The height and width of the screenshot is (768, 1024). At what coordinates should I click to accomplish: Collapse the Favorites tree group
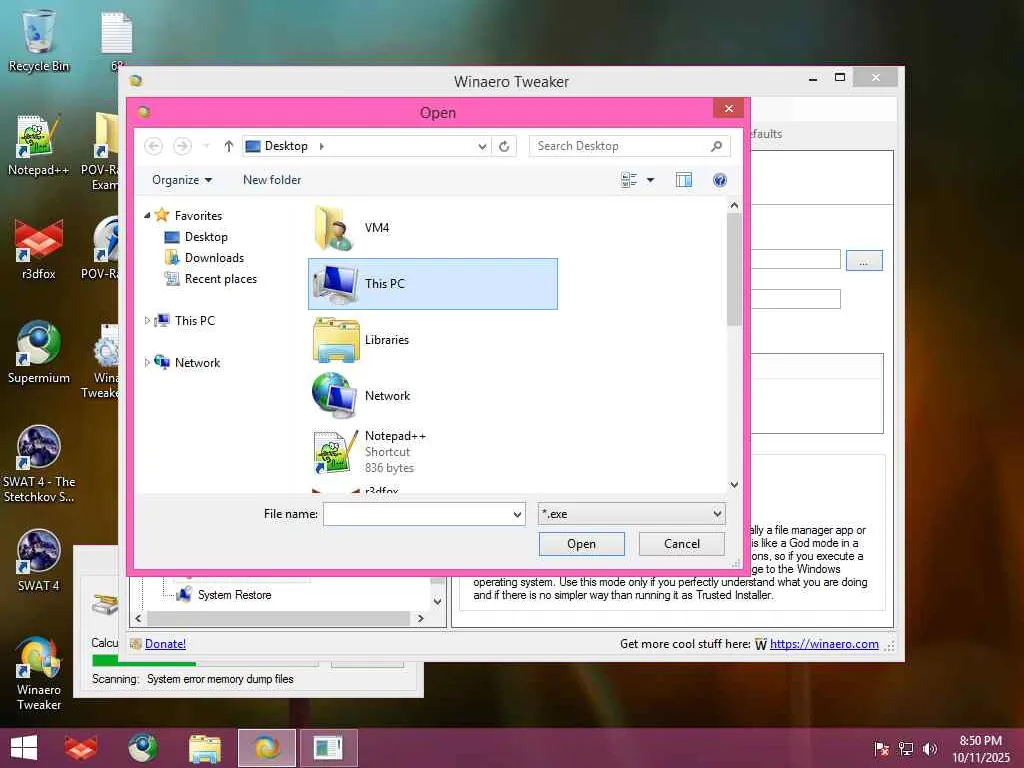(147, 216)
